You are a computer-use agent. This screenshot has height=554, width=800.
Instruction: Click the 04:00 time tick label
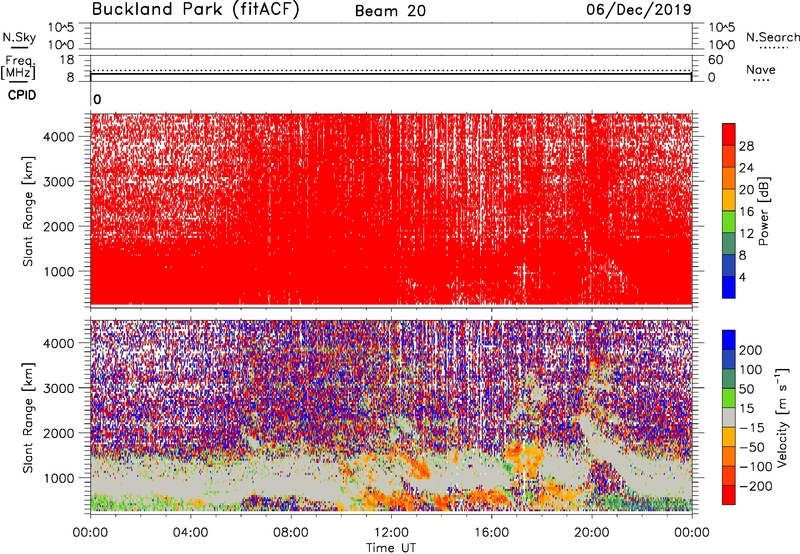click(190, 533)
